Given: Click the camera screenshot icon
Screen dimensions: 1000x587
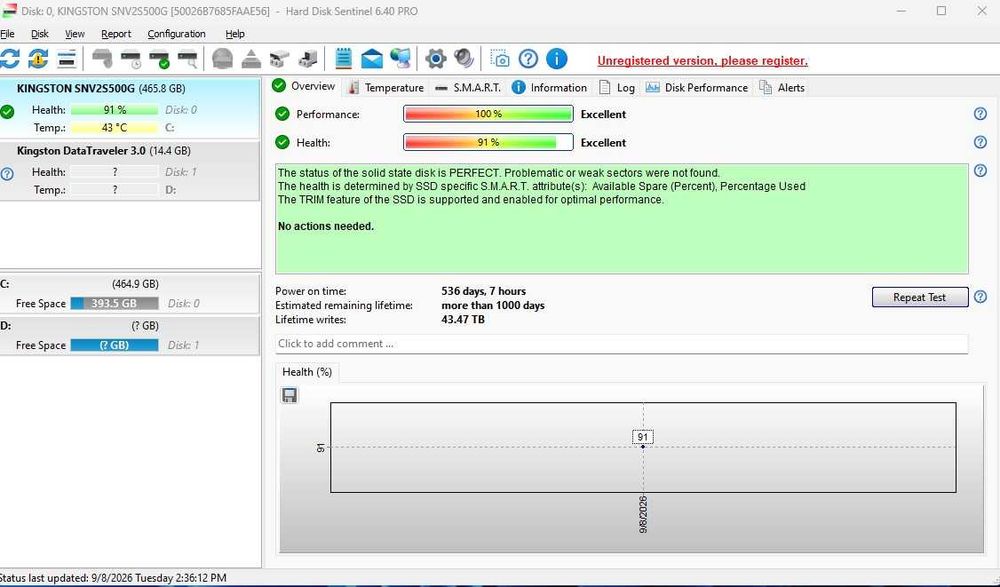Looking at the screenshot, I should coord(500,59).
